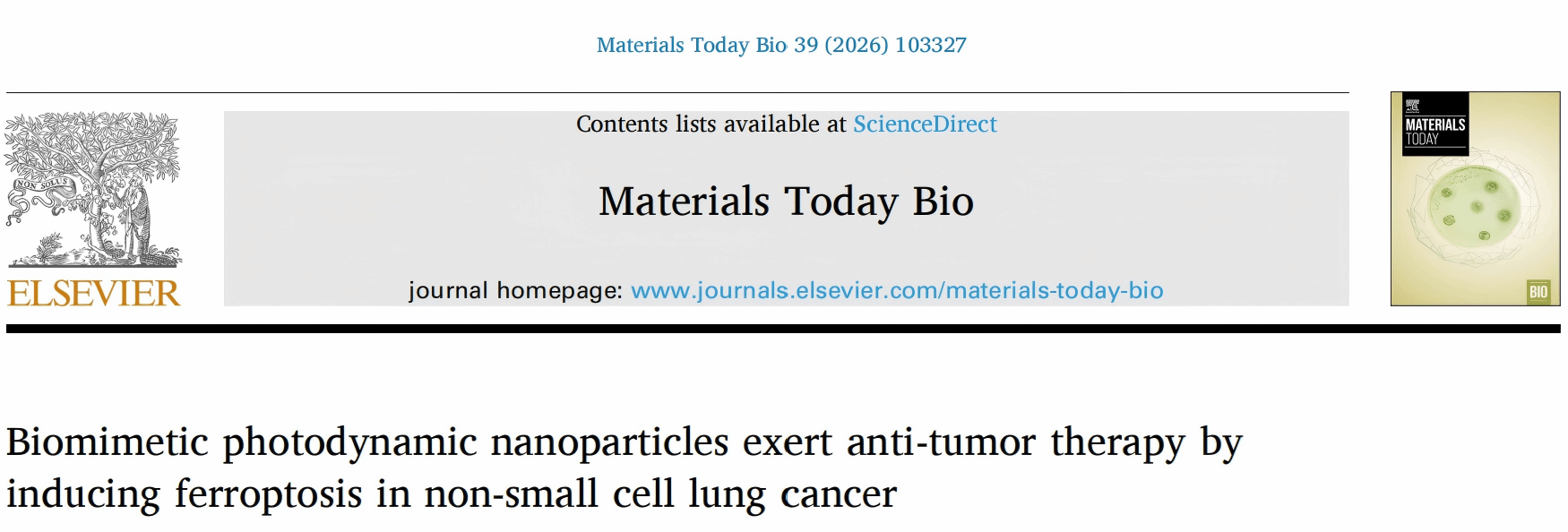Click the small Elsevier emblem atop cover label

tap(1412, 105)
